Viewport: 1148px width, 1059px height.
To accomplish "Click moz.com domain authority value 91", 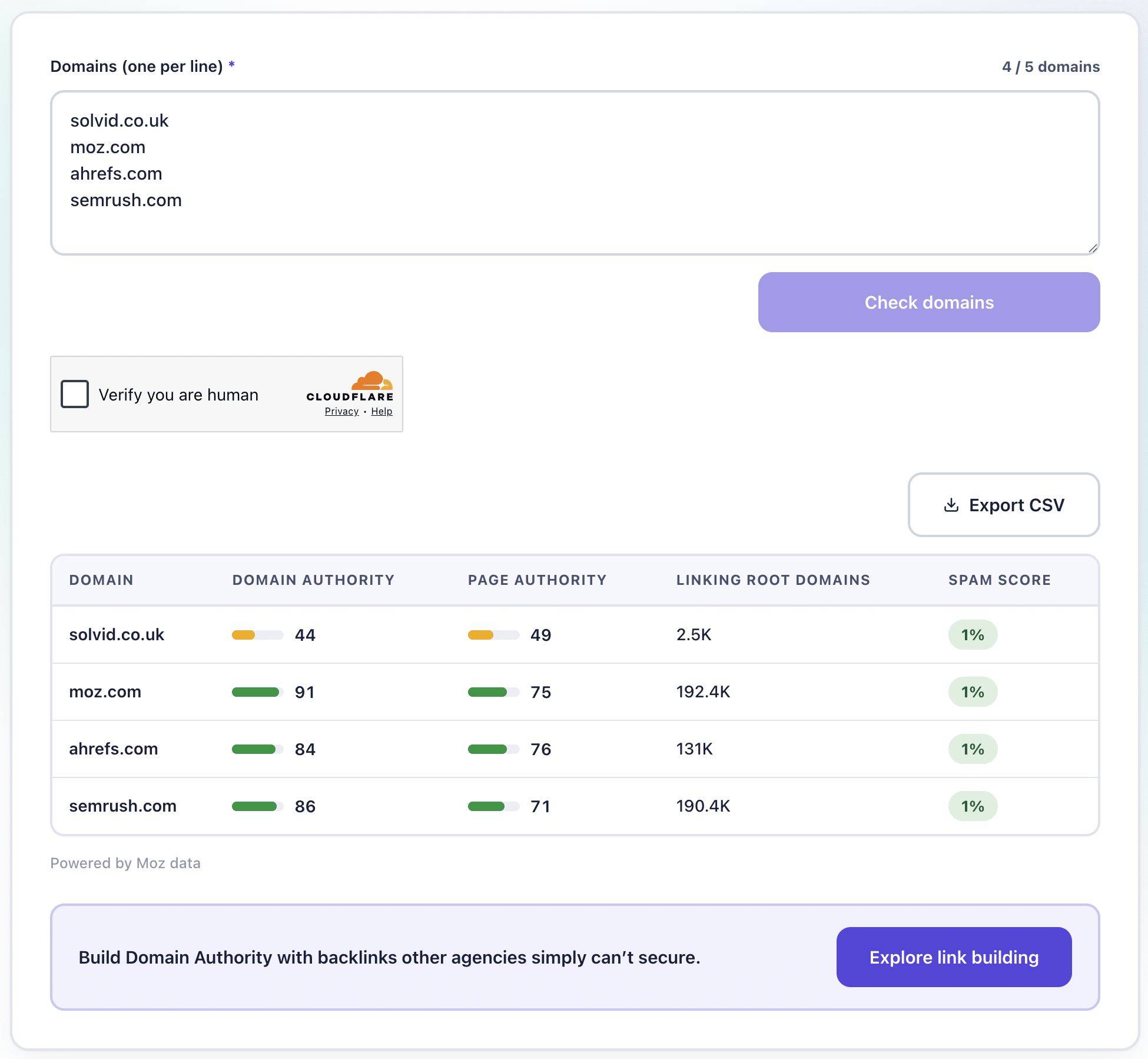I will click(x=305, y=692).
